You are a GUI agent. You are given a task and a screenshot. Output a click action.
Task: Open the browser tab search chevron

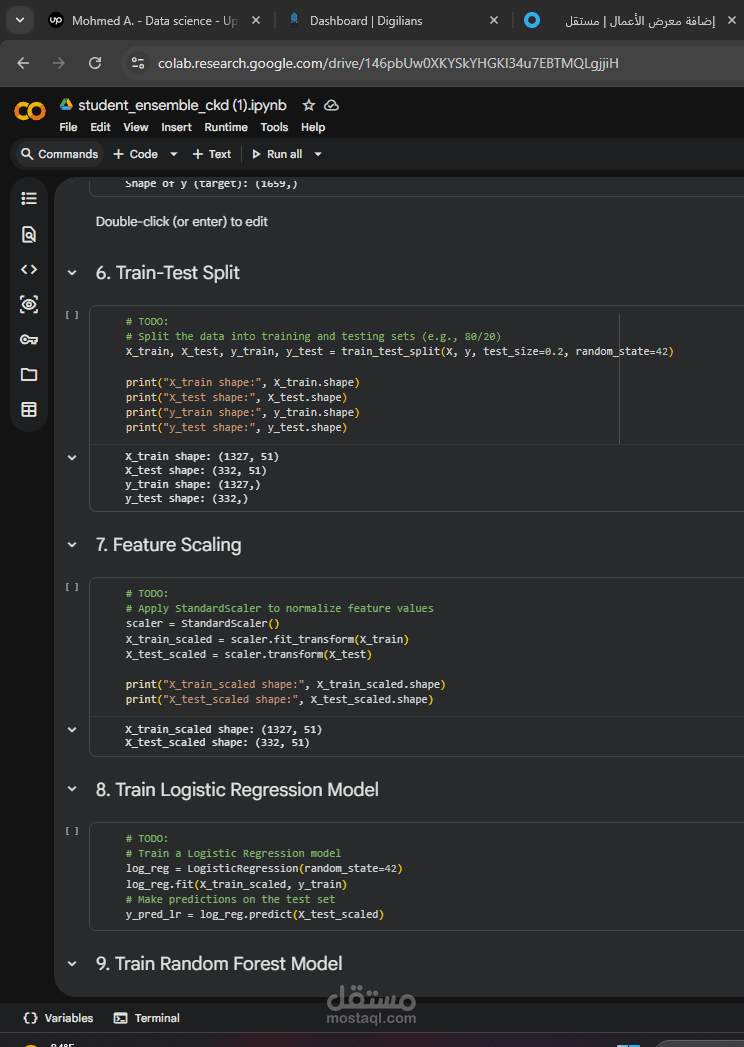tap(19, 20)
